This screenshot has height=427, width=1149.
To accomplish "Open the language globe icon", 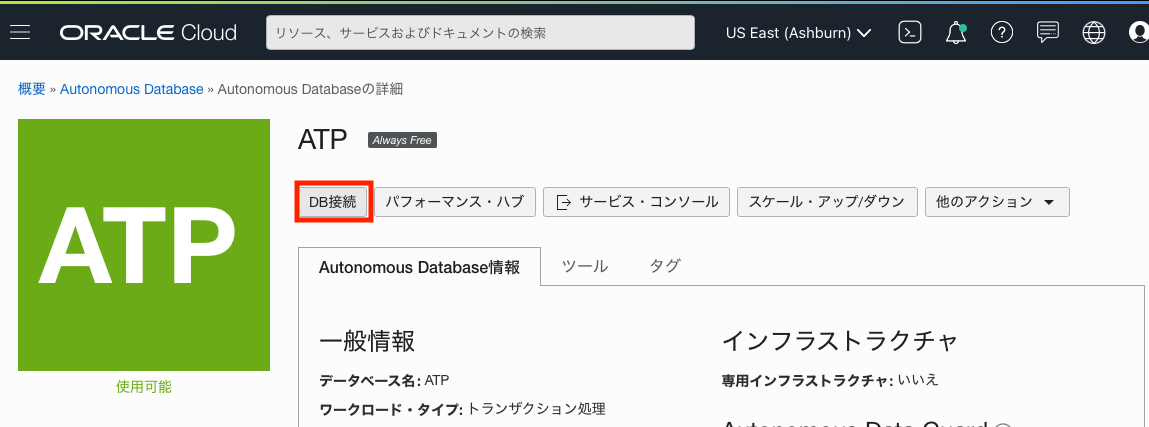I will (x=1094, y=32).
